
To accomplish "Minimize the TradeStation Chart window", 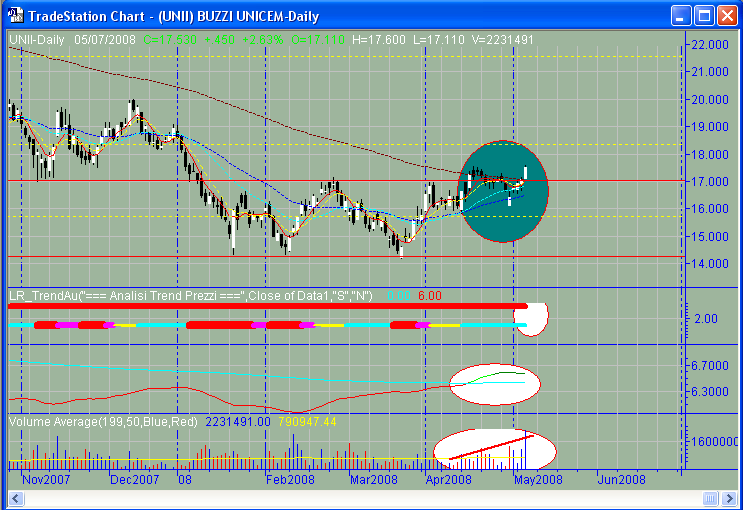I will pyautogui.click(x=680, y=16).
